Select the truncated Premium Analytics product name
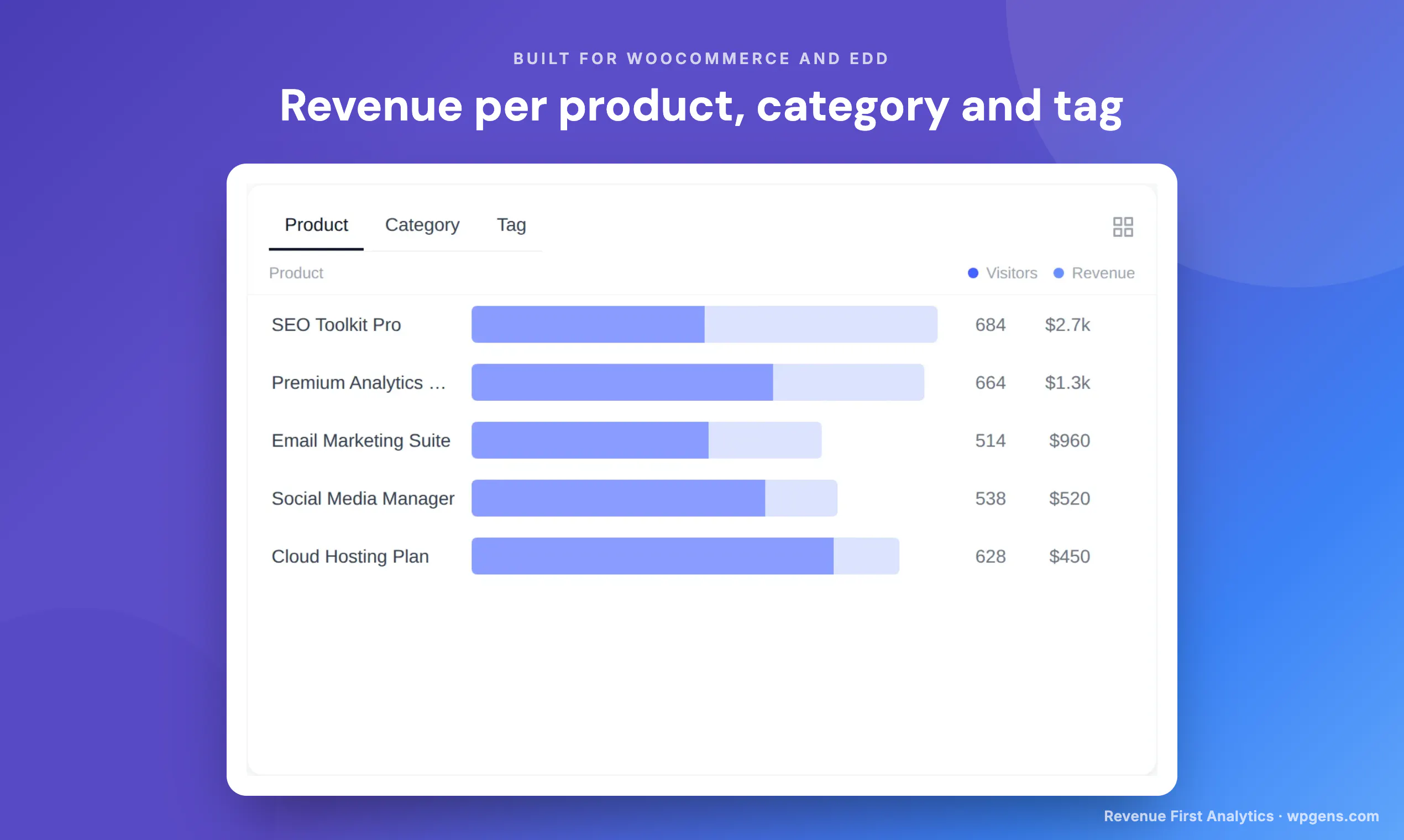Screen dimensions: 1404x840 (x=359, y=382)
